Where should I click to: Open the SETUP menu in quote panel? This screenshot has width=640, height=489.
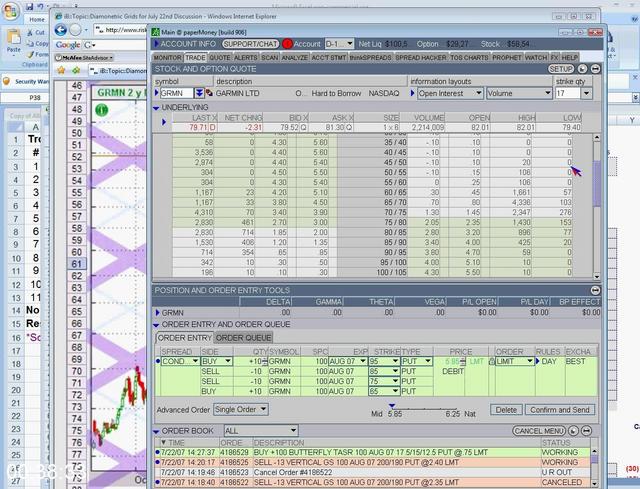(561, 69)
